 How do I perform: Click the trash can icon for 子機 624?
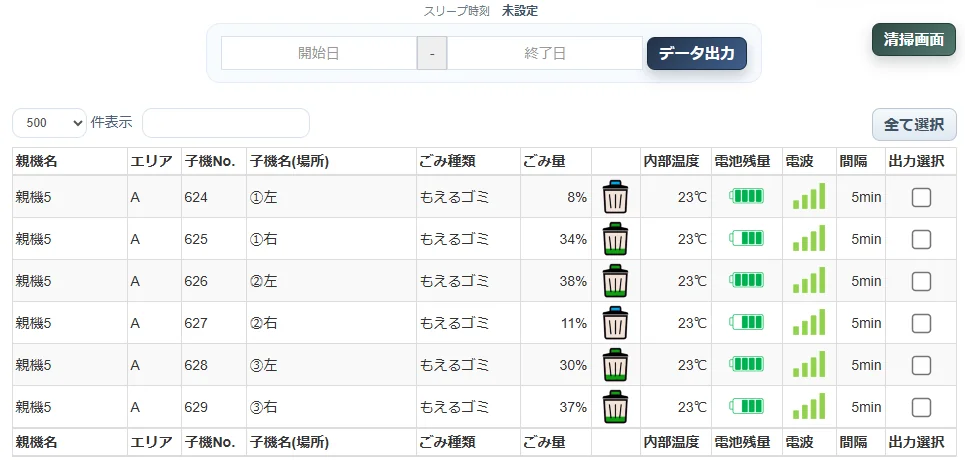point(615,197)
